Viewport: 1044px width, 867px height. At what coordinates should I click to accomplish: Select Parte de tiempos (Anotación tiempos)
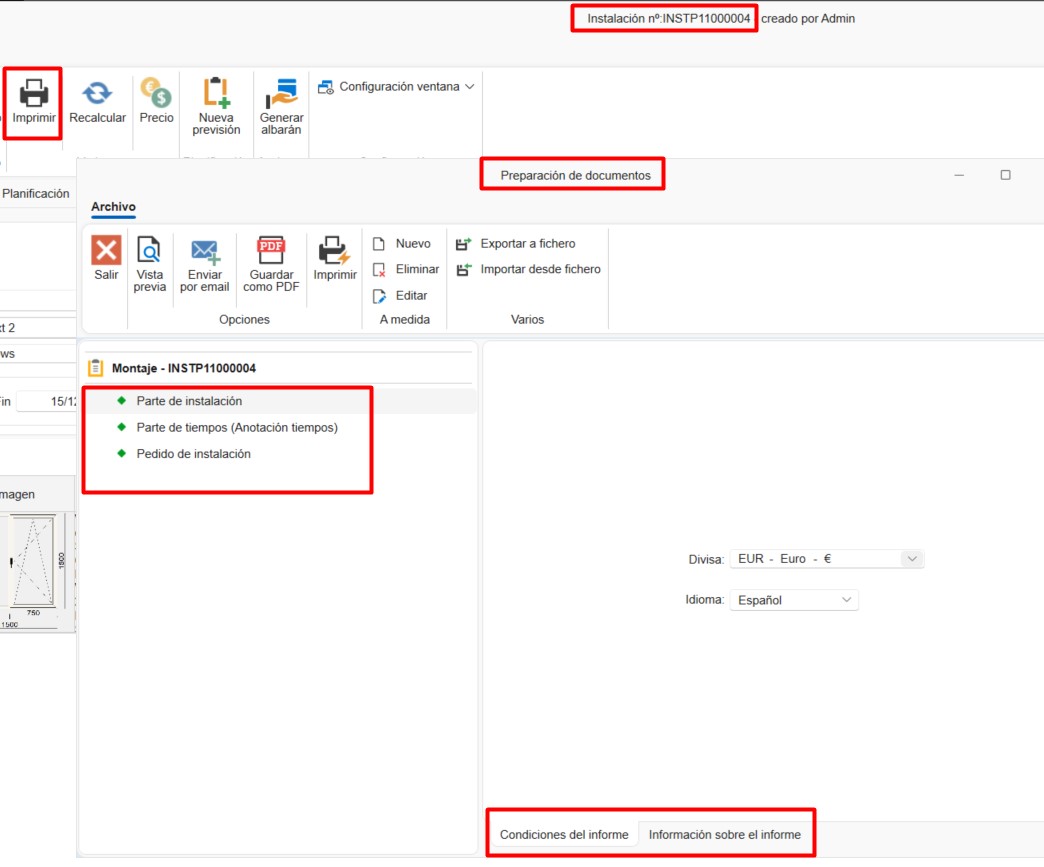pos(237,427)
